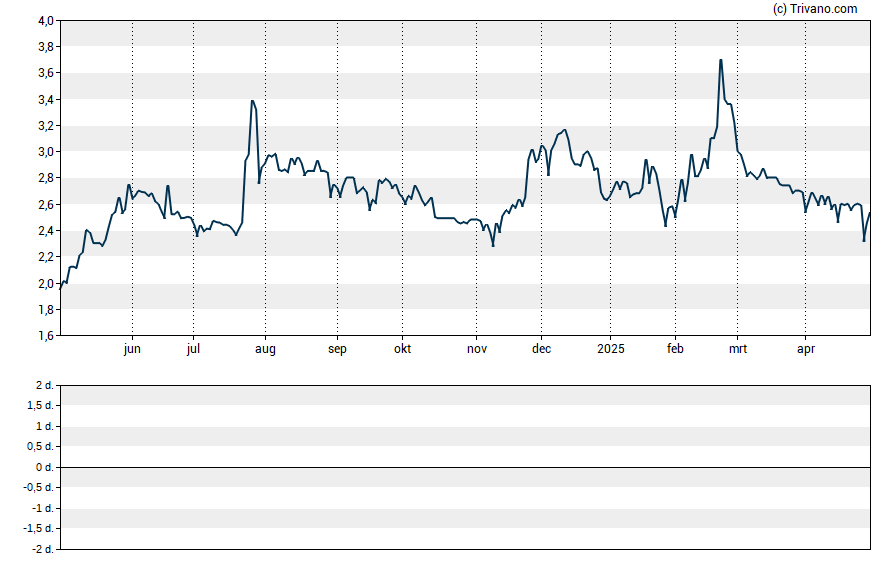
Task: Click the '2025' year label
Action: click(x=610, y=349)
